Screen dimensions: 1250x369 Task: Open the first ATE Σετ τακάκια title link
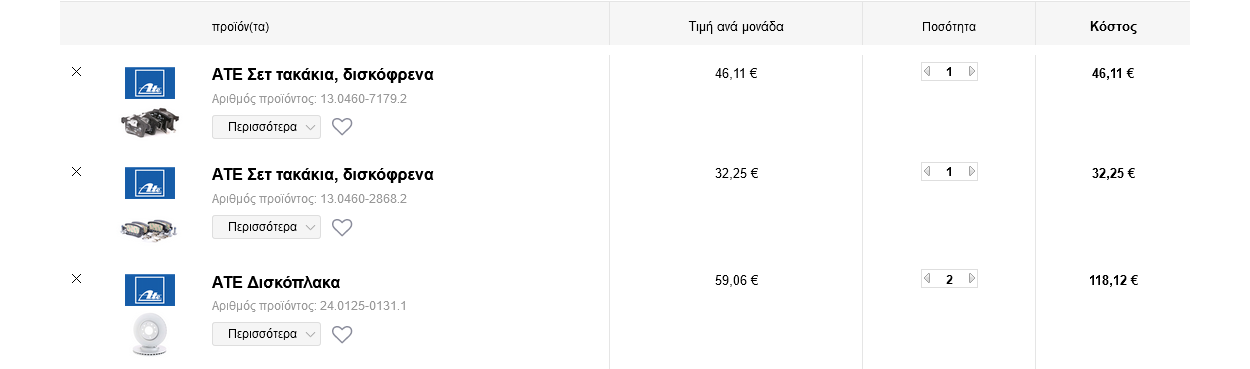[323, 75]
